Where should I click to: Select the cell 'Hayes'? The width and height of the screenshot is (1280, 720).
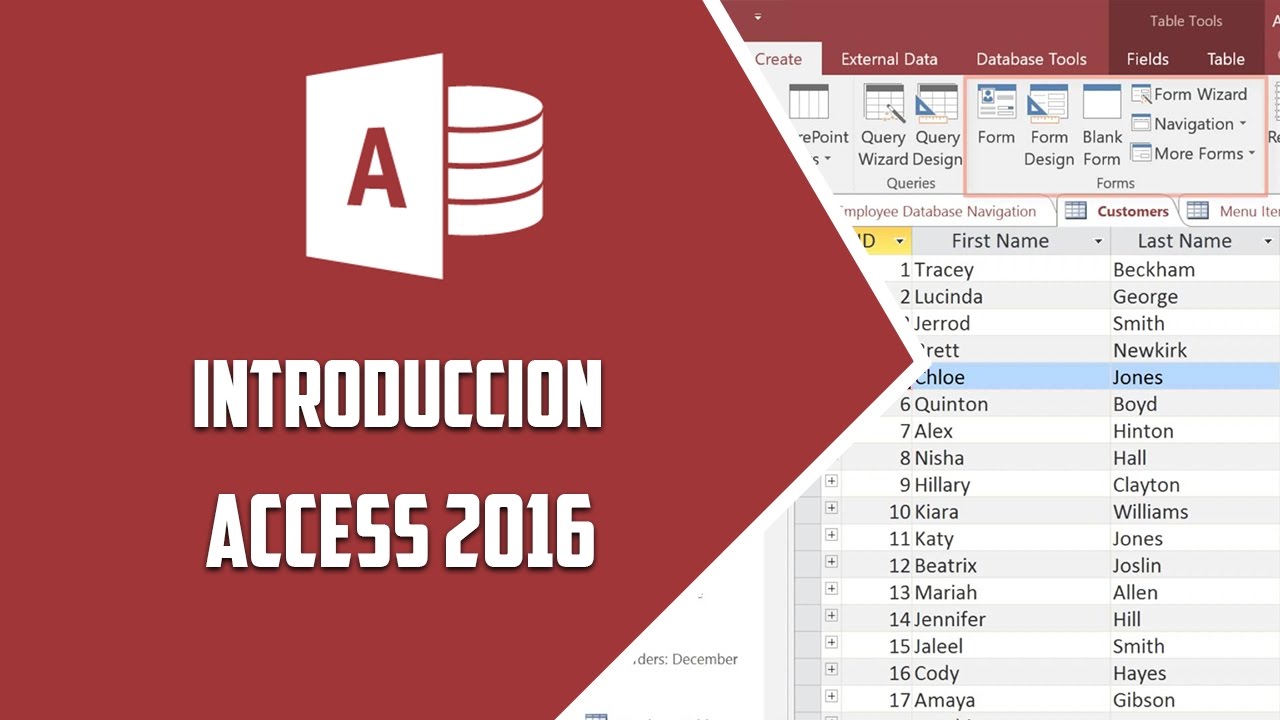pyautogui.click(x=1195, y=675)
